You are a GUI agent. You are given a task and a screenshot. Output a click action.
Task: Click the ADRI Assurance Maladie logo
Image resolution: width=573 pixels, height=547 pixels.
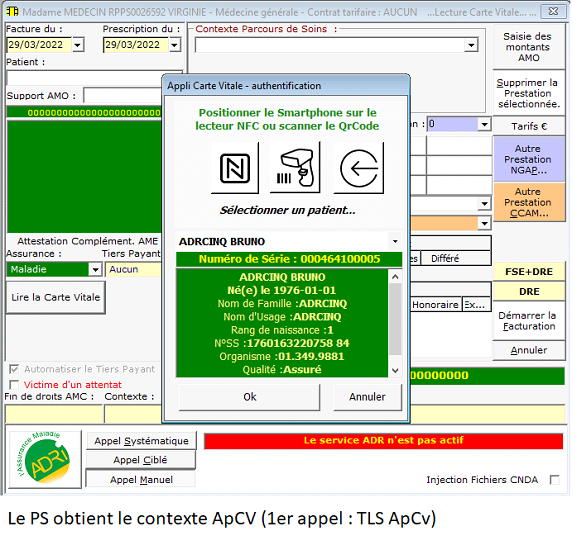pos(45,459)
